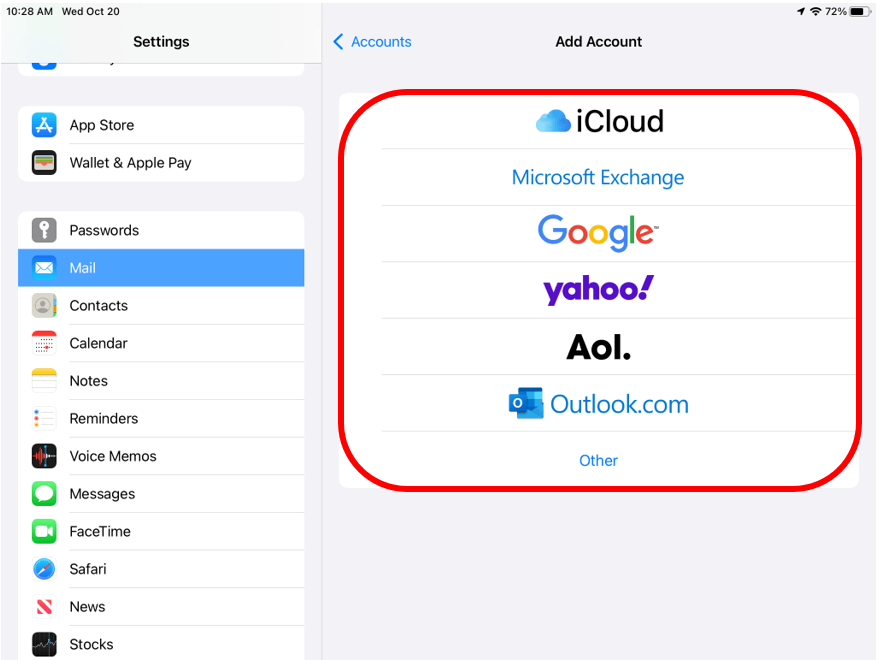The image size is (880, 660).
Task: Open App Store settings
Action: (161, 125)
